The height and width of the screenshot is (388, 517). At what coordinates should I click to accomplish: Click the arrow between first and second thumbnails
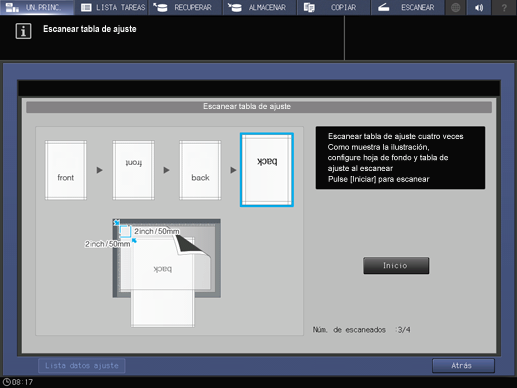tap(99, 170)
